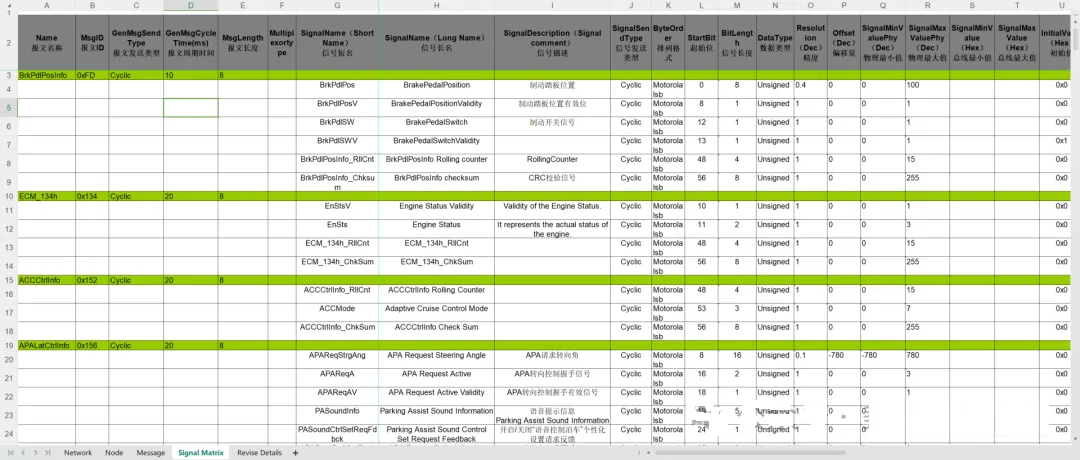Select the 'Adaptive Cruise Control Mode' cell

click(x=437, y=313)
